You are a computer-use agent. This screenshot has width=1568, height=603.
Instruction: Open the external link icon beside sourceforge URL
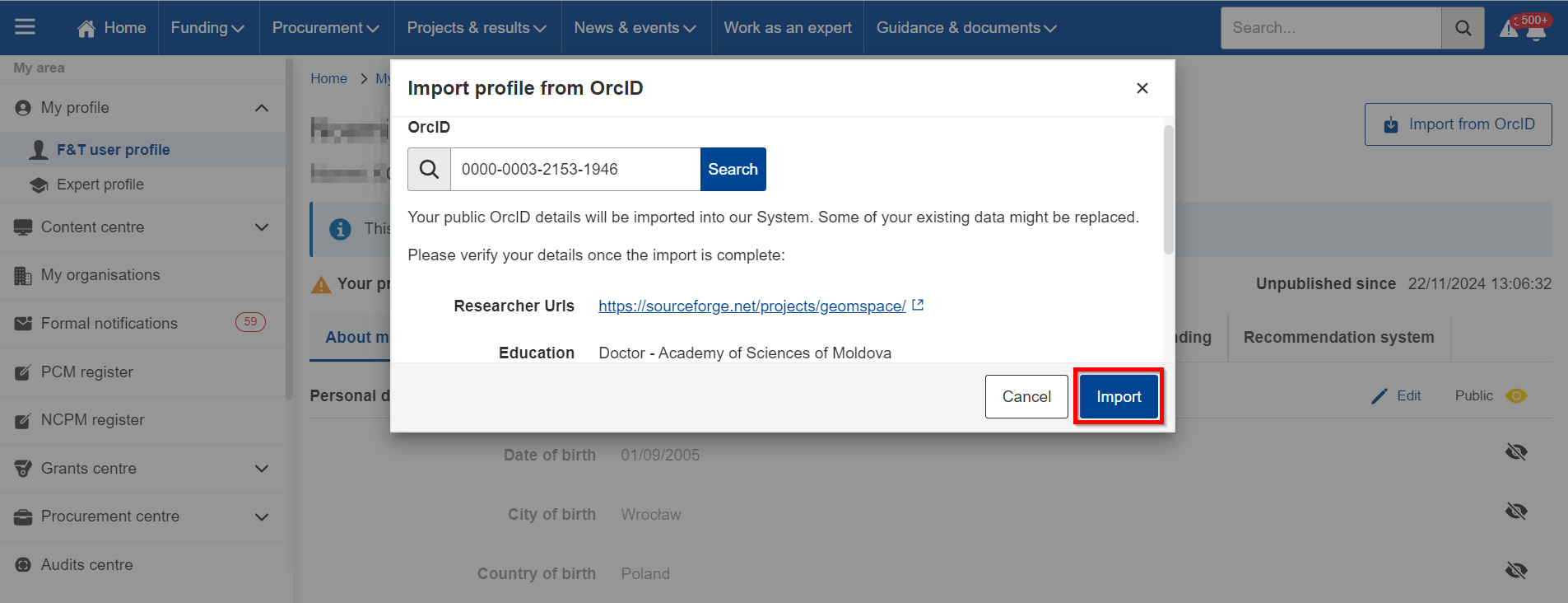point(918,305)
